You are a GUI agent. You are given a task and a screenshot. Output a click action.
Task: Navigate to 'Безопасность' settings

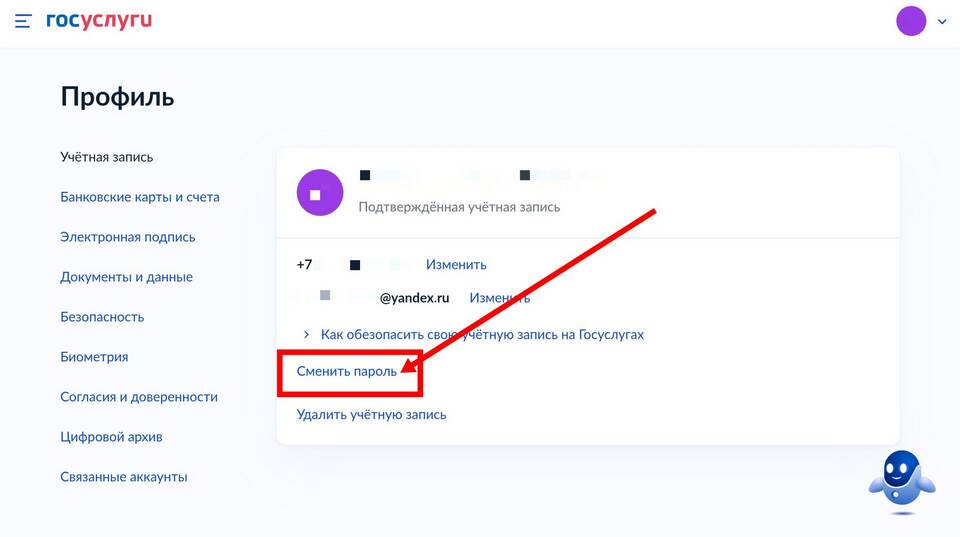click(x=102, y=317)
